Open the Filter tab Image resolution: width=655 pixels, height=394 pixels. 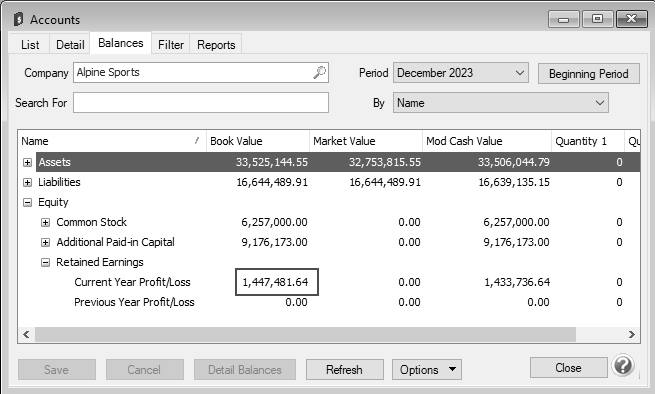point(171,45)
